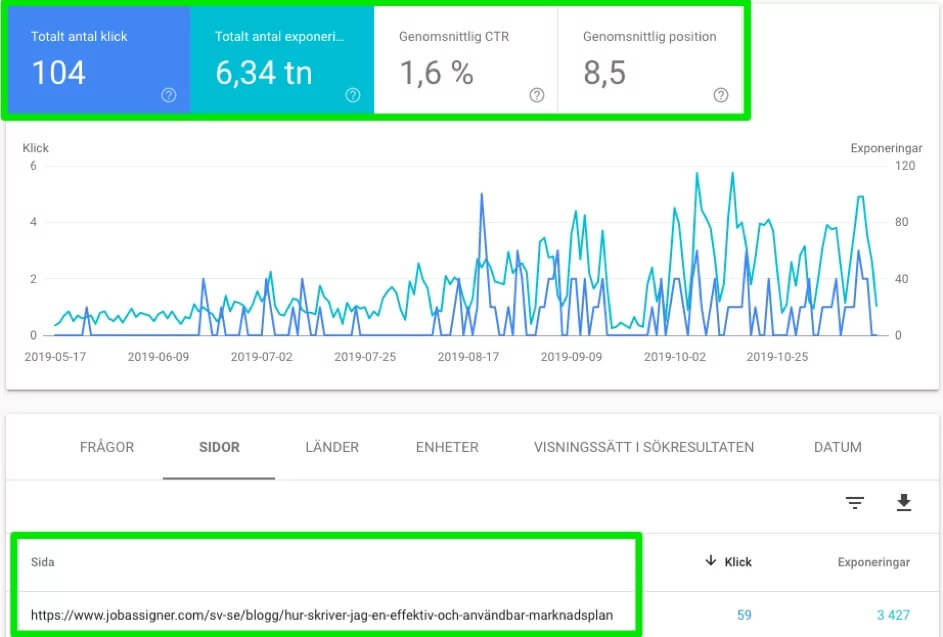
Task: Click the Exponeringar column header
Action: tap(873, 561)
